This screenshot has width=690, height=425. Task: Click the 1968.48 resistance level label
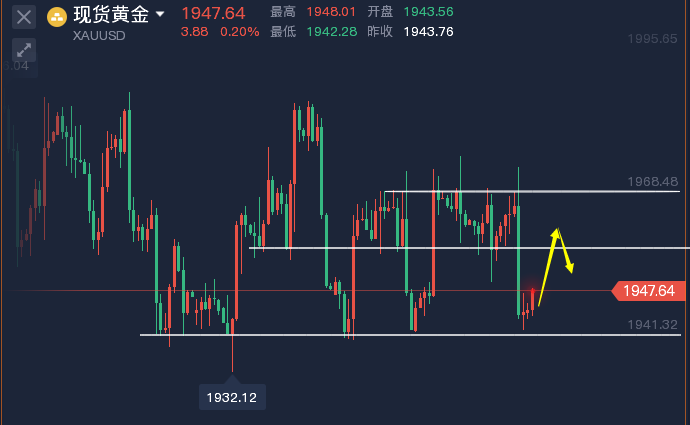pos(653,182)
